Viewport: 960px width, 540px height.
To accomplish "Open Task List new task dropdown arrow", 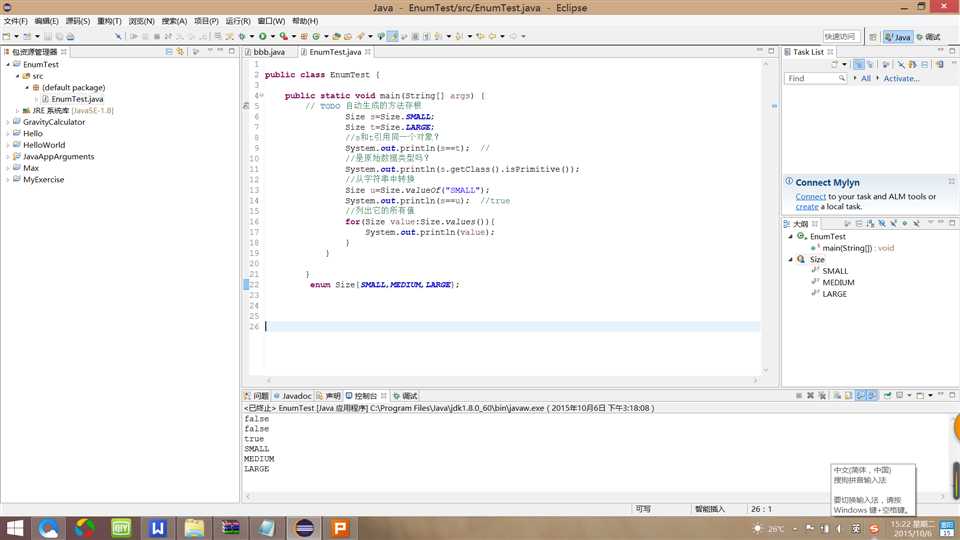I will (x=844, y=64).
